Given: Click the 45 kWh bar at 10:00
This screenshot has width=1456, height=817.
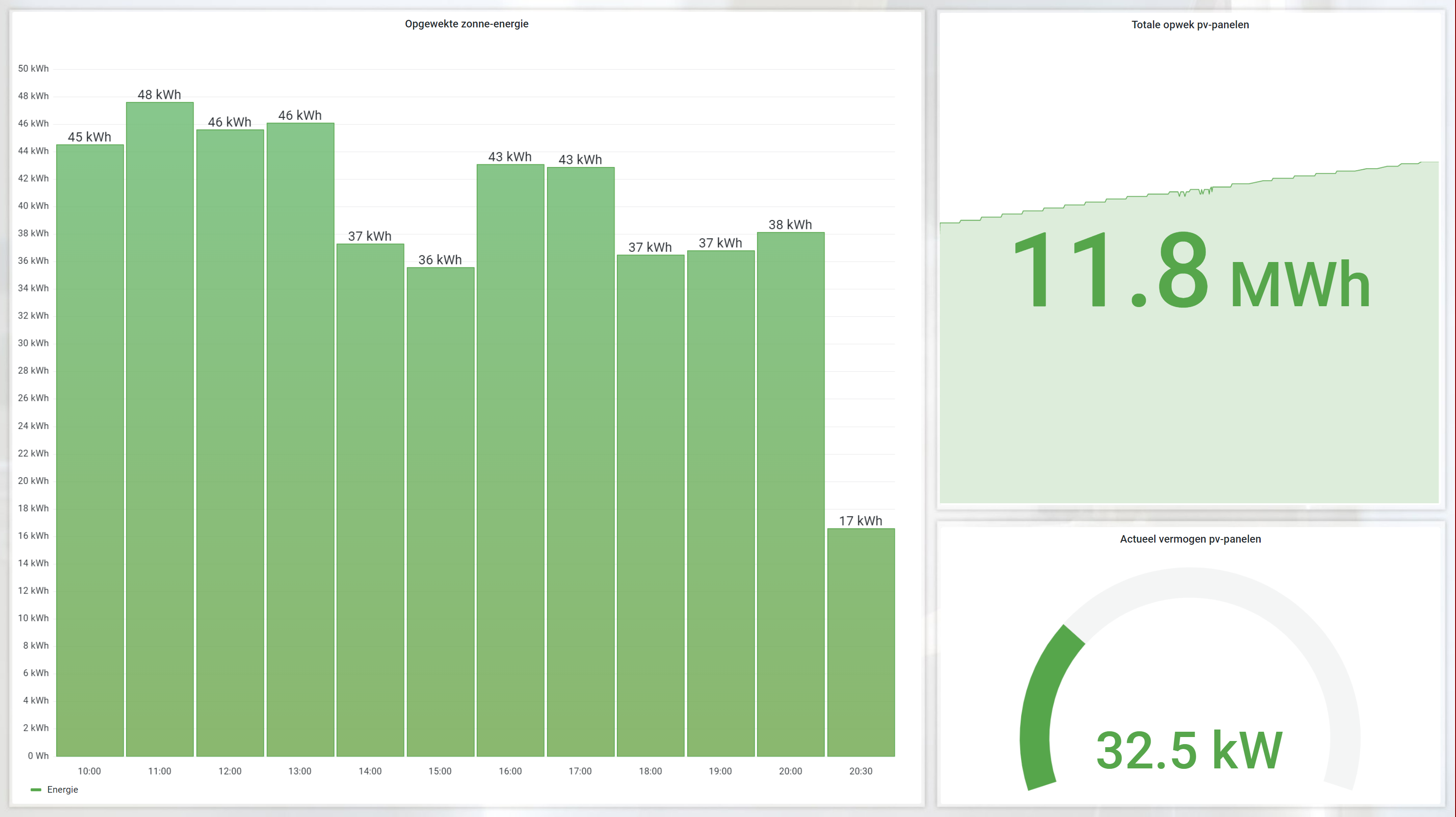Looking at the screenshot, I should (x=90, y=452).
